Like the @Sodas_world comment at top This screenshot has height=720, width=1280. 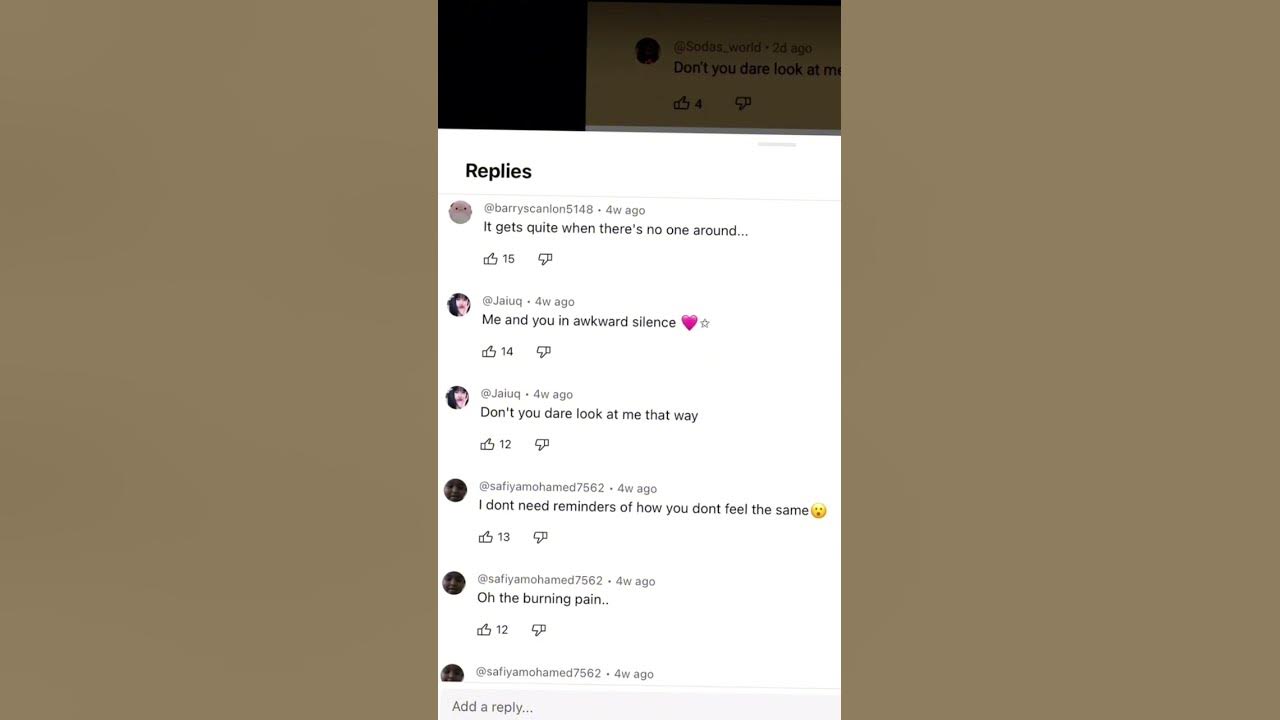pyautogui.click(x=682, y=103)
